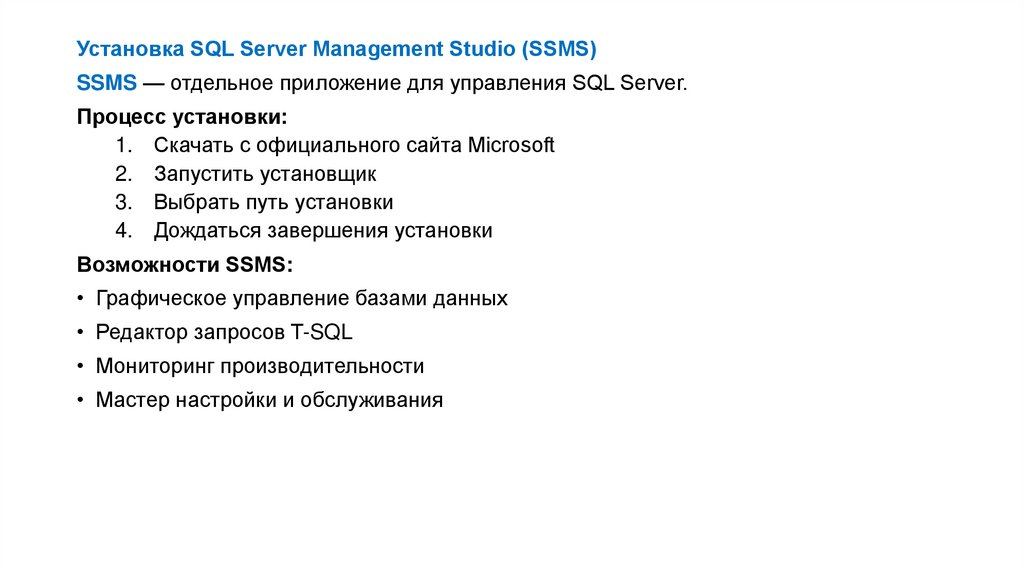Click step 'Запустить установщик'
Screen dimensions: 1024x574
pos(265,174)
